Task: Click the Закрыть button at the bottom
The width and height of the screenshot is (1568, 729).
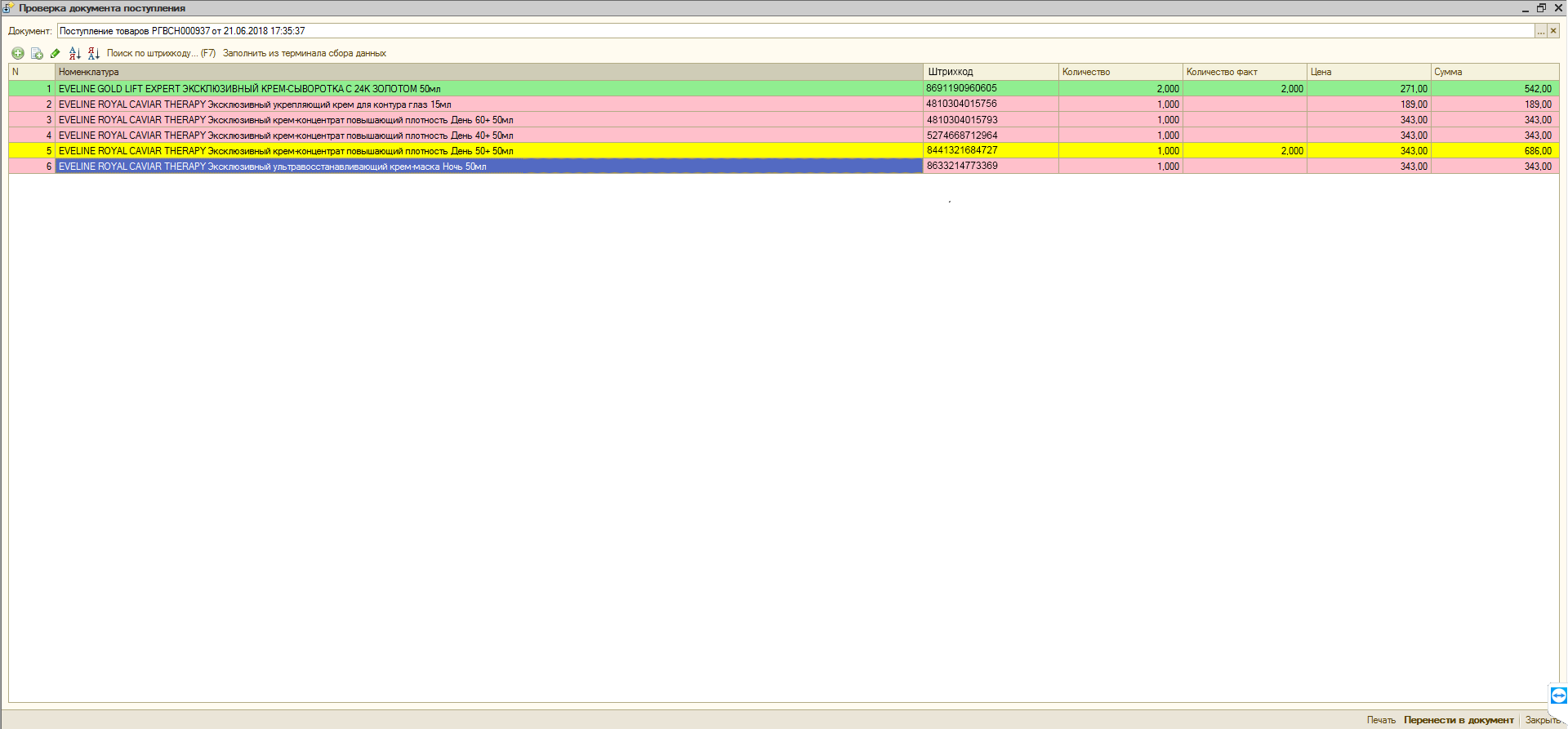Action: point(1542,720)
